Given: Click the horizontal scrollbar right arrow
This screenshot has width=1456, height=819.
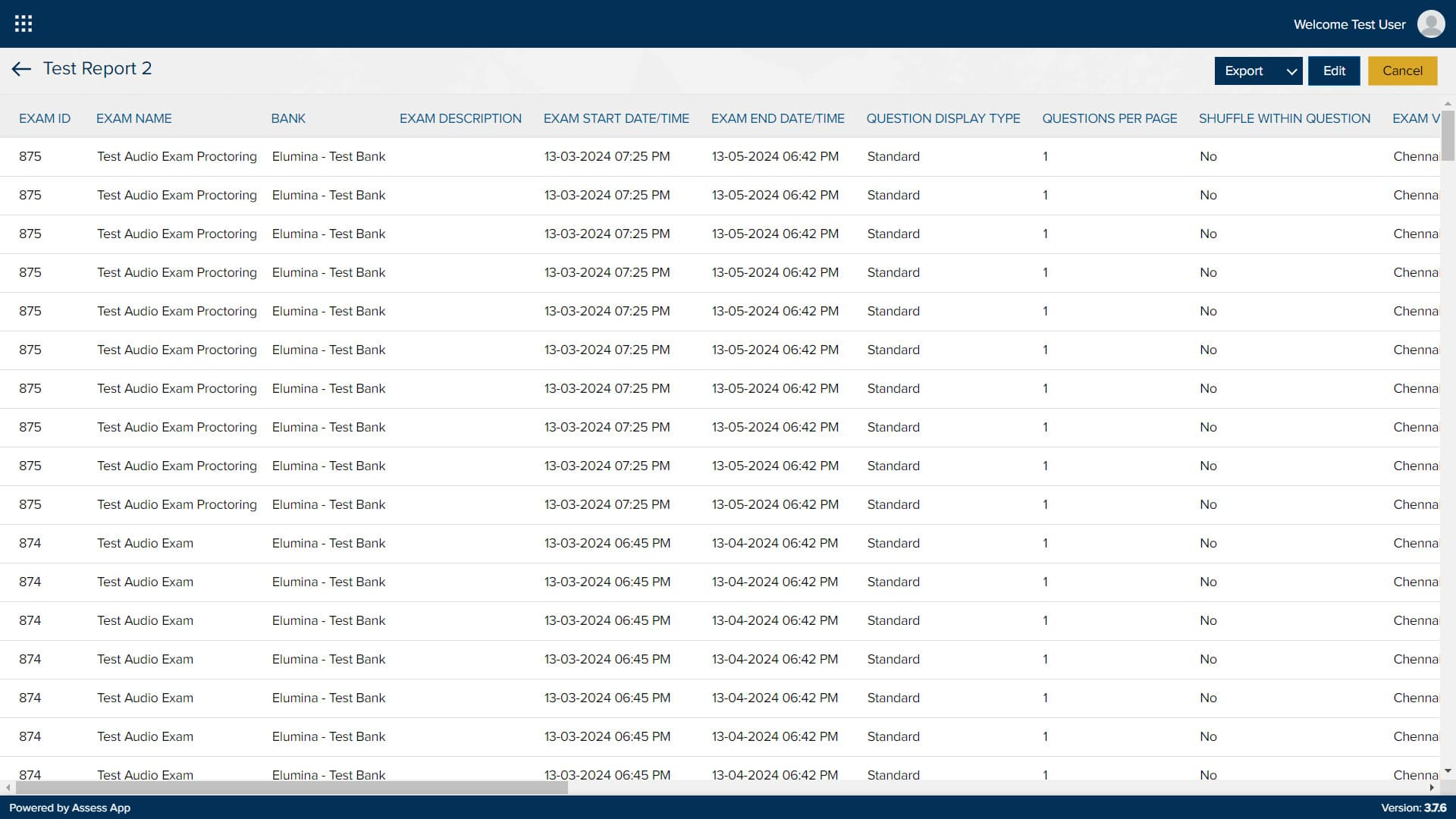Looking at the screenshot, I should pos(1432,788).
